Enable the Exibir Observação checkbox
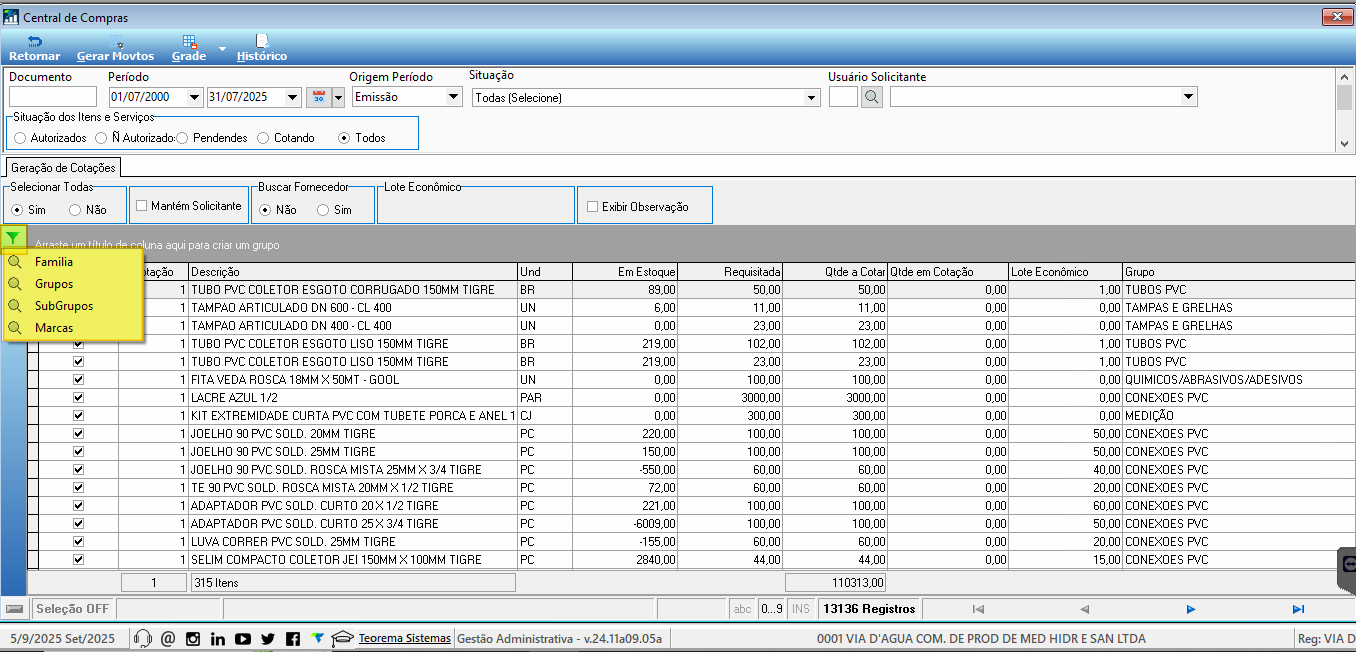Image resolution: width=1356 pixels, height=652 pixels. tap(593, 206)
